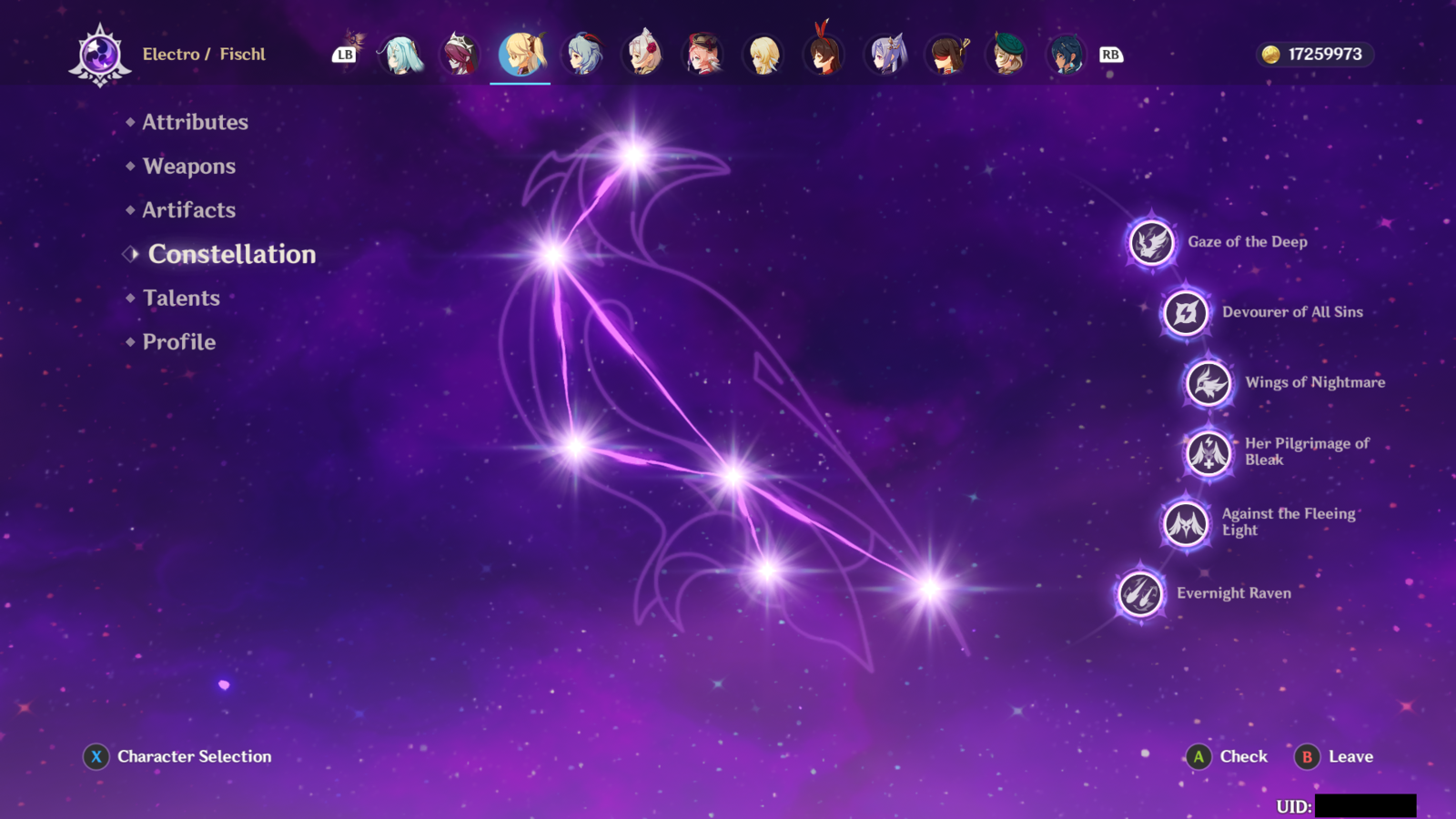Open the Talents menu
The height and width of the screenshot is (819, 1456).
181,298
